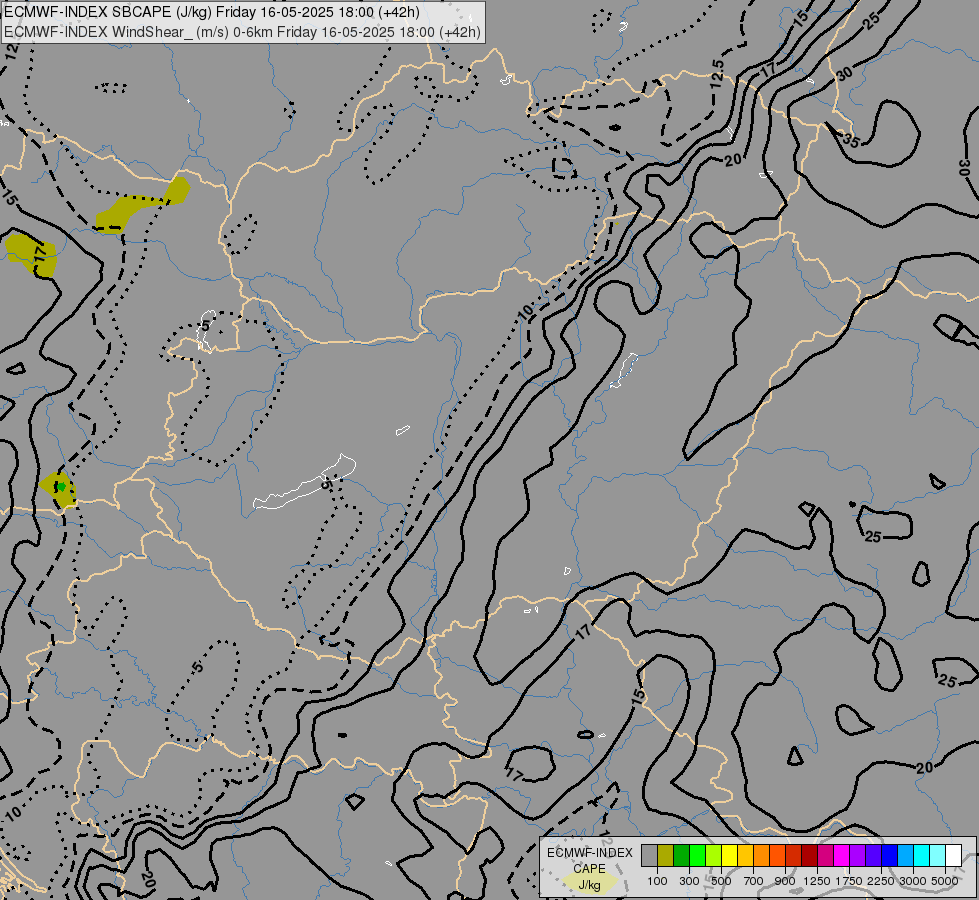Screen dimensions: 979x900
Task: Click the legend value 1750
Action: tap(849, 881)
